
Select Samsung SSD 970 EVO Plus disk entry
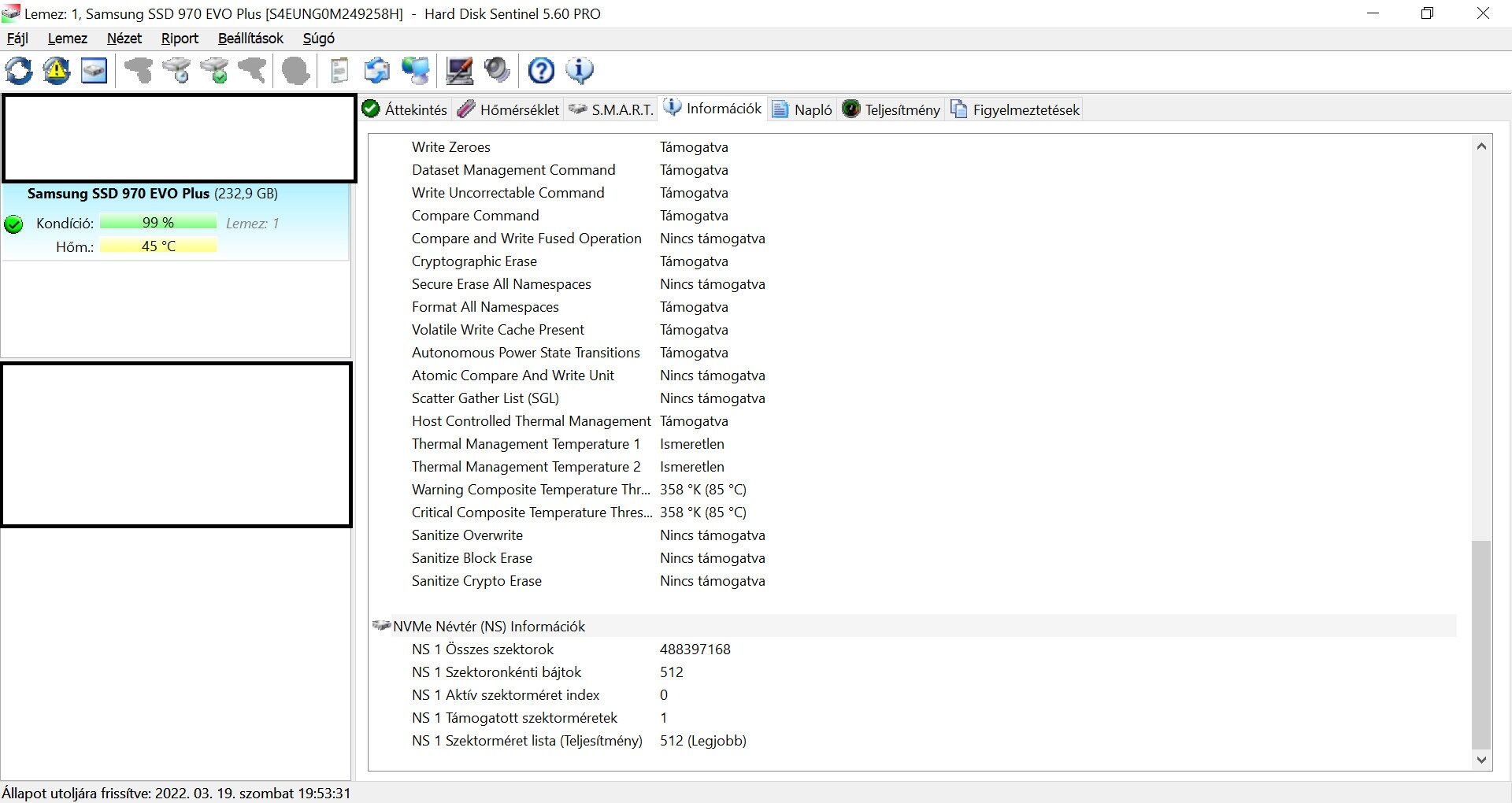[x=176, y=222]
